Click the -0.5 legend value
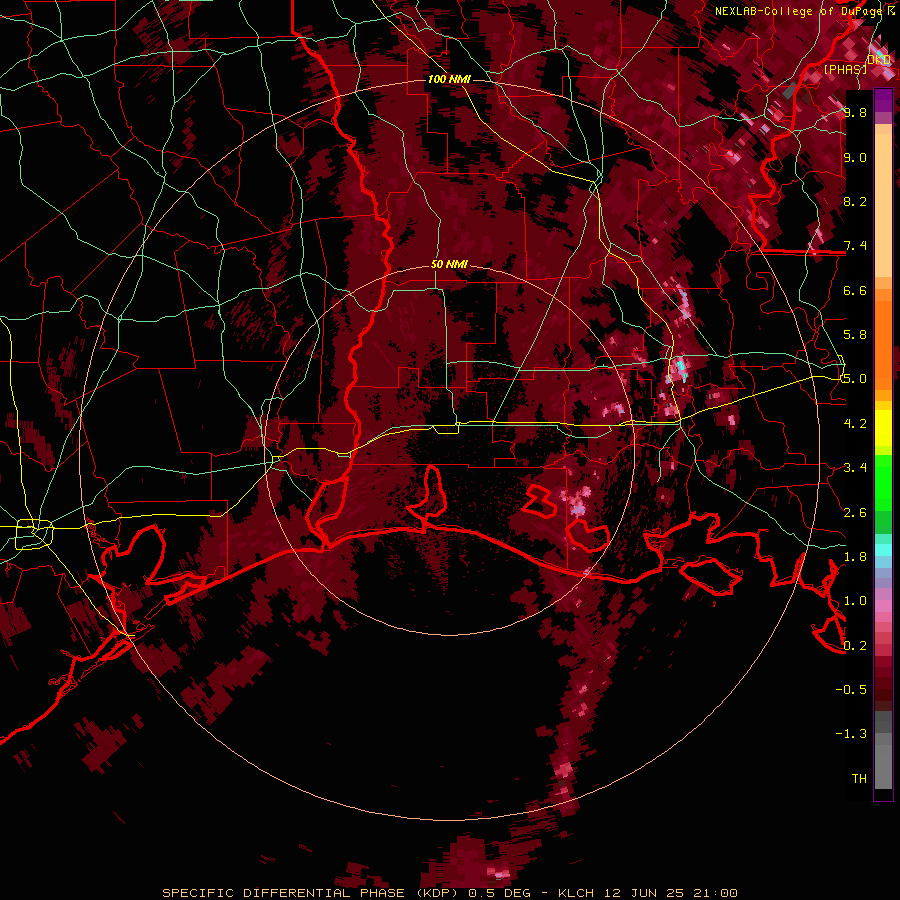 (851, 690)
